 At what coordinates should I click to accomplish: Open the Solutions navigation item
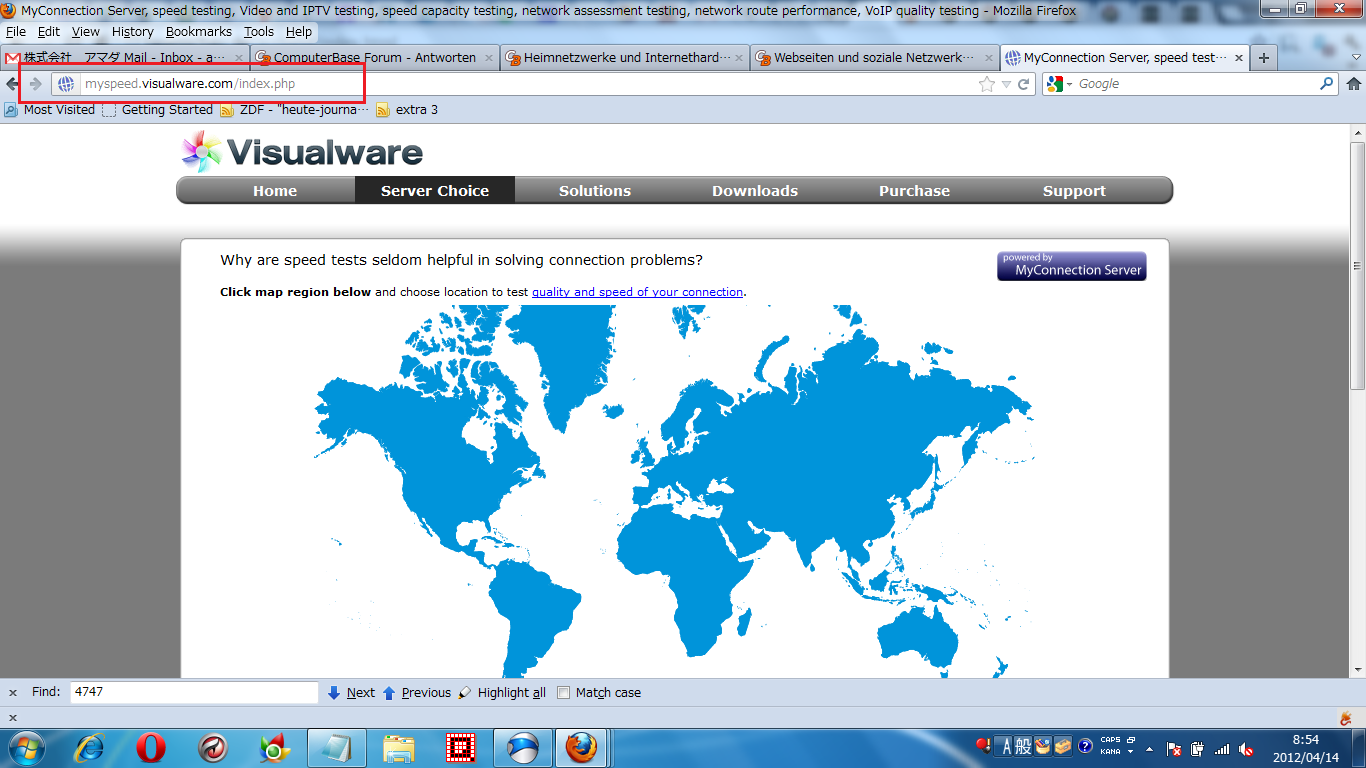595,191
